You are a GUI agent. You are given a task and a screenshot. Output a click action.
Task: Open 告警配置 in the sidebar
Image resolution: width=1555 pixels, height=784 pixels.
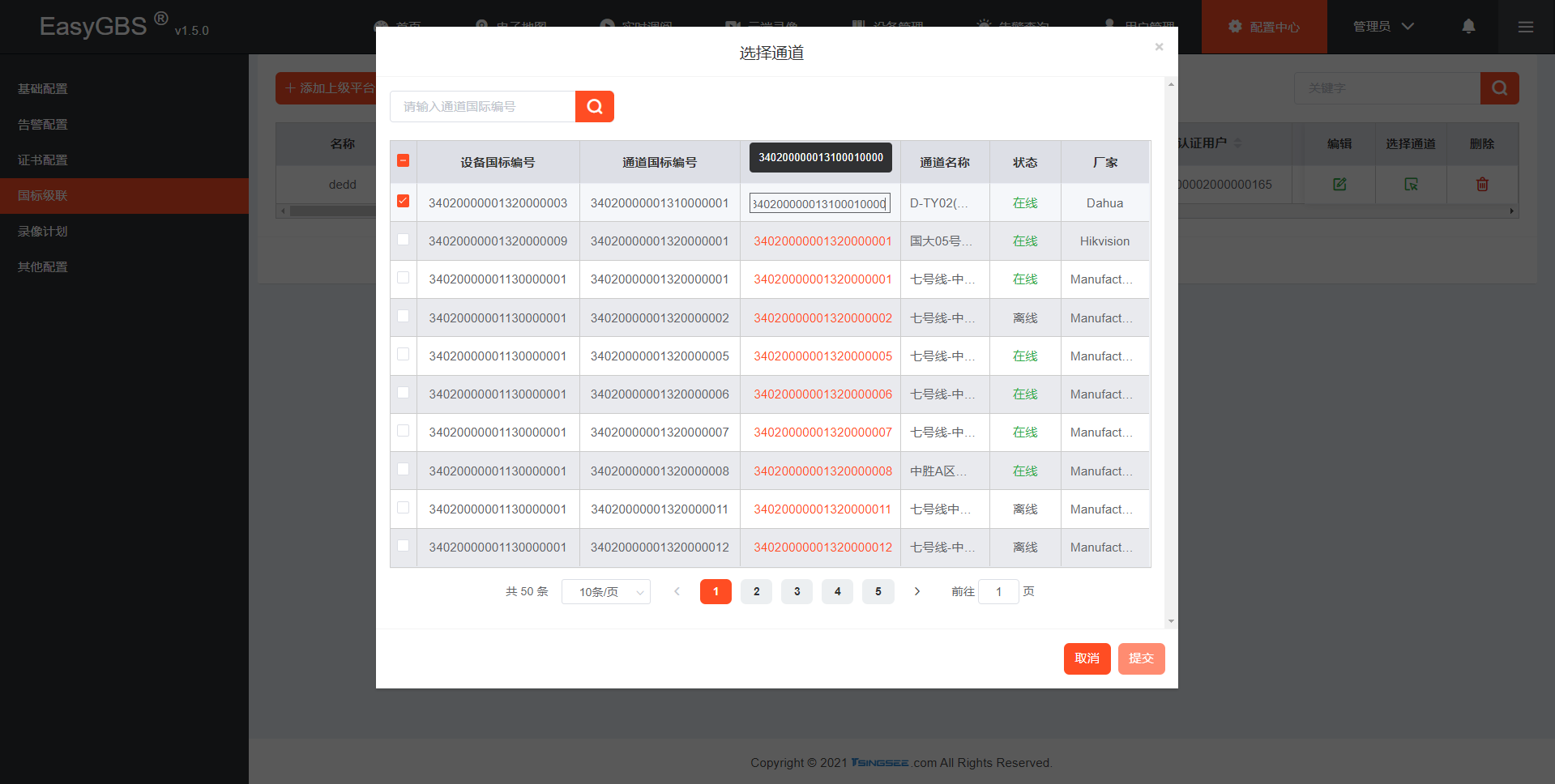(43, 125)
